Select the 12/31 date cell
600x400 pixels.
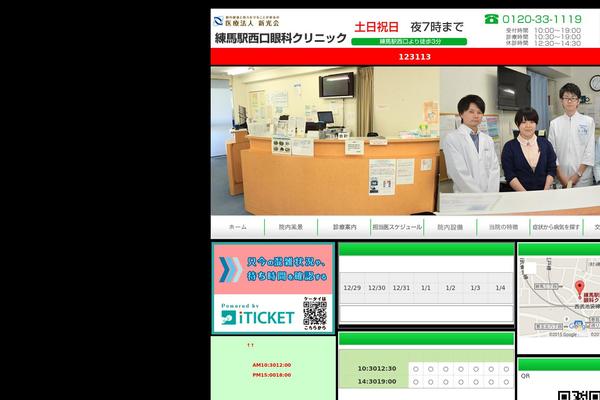tap(401, 288)
